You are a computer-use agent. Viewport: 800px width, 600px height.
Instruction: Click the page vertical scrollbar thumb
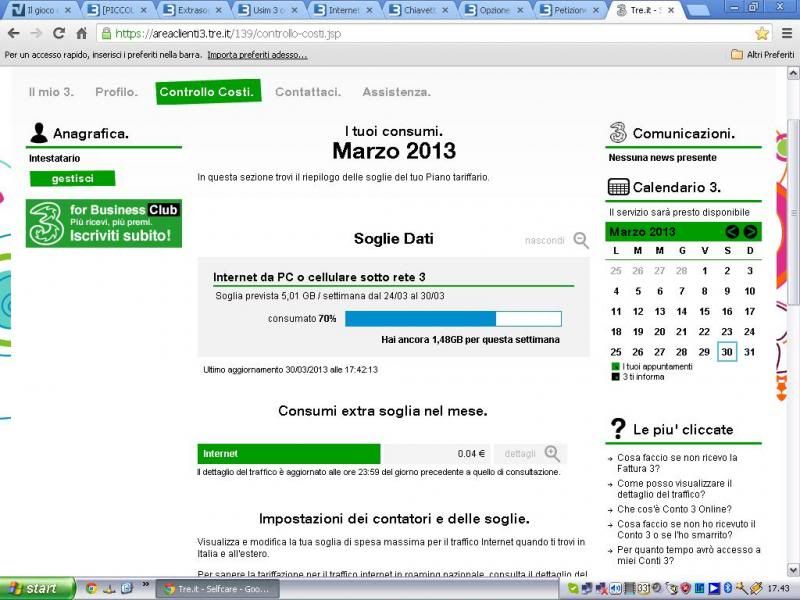tap(793, 212)
